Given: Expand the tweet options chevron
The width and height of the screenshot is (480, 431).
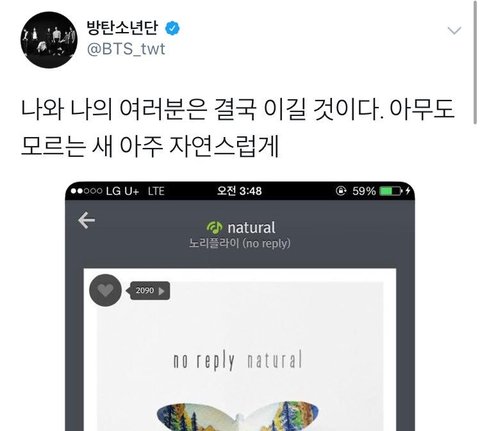Looking at the screenshot, I should coord(454,31).
